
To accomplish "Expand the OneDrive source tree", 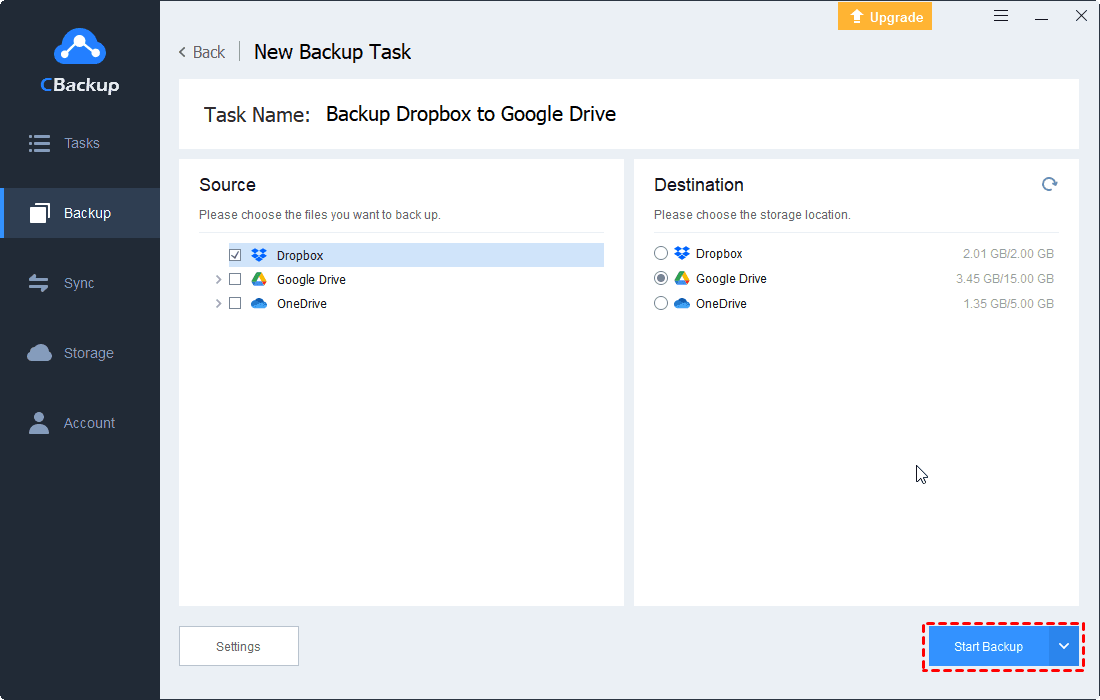I will click(x=218, y=304).
